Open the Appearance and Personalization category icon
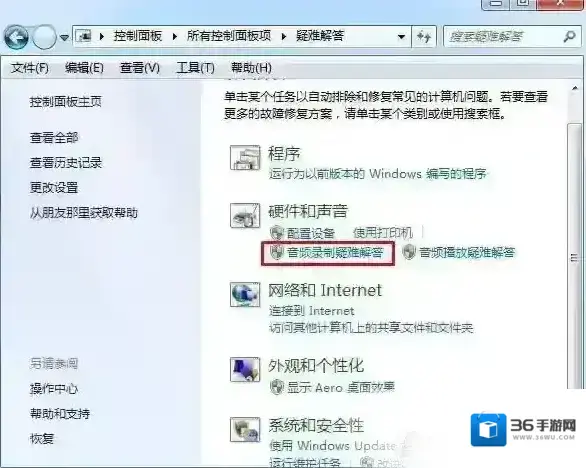 (245, 370)
